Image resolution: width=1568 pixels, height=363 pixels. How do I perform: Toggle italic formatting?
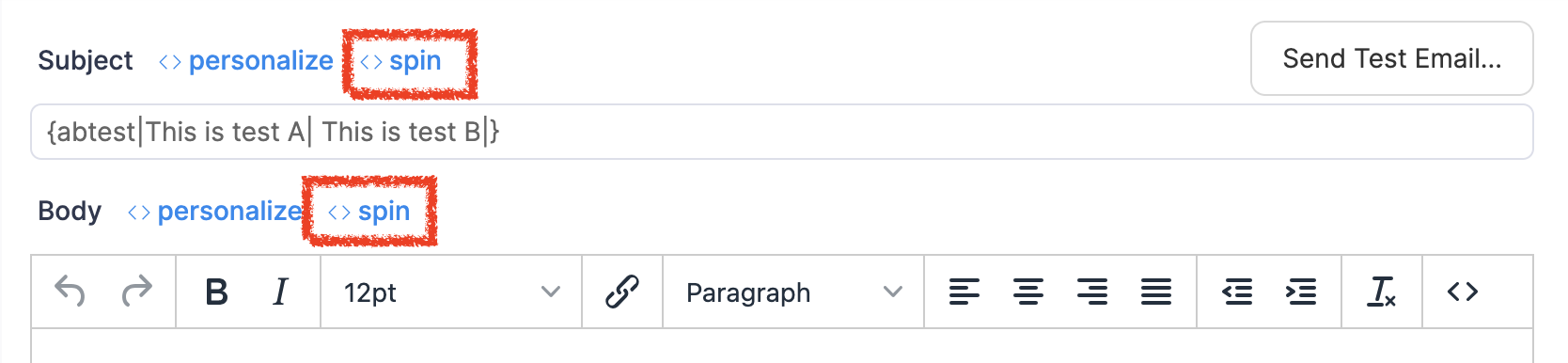[x=280, y=292]
